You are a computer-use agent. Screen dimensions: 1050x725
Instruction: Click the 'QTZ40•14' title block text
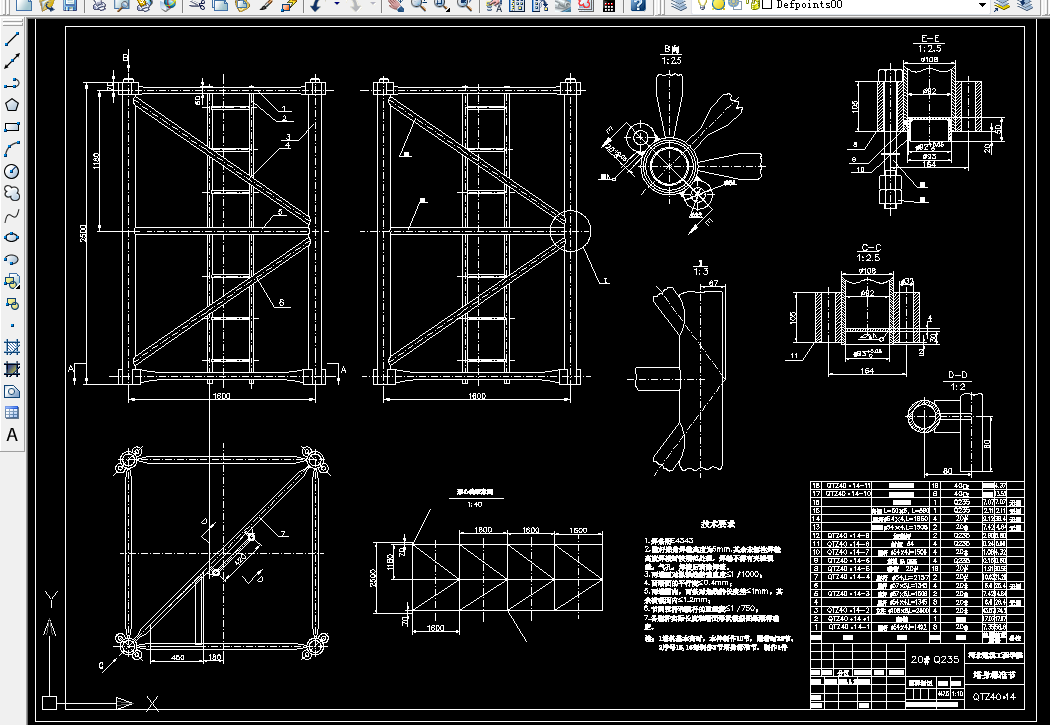click(x=994, y=696)
